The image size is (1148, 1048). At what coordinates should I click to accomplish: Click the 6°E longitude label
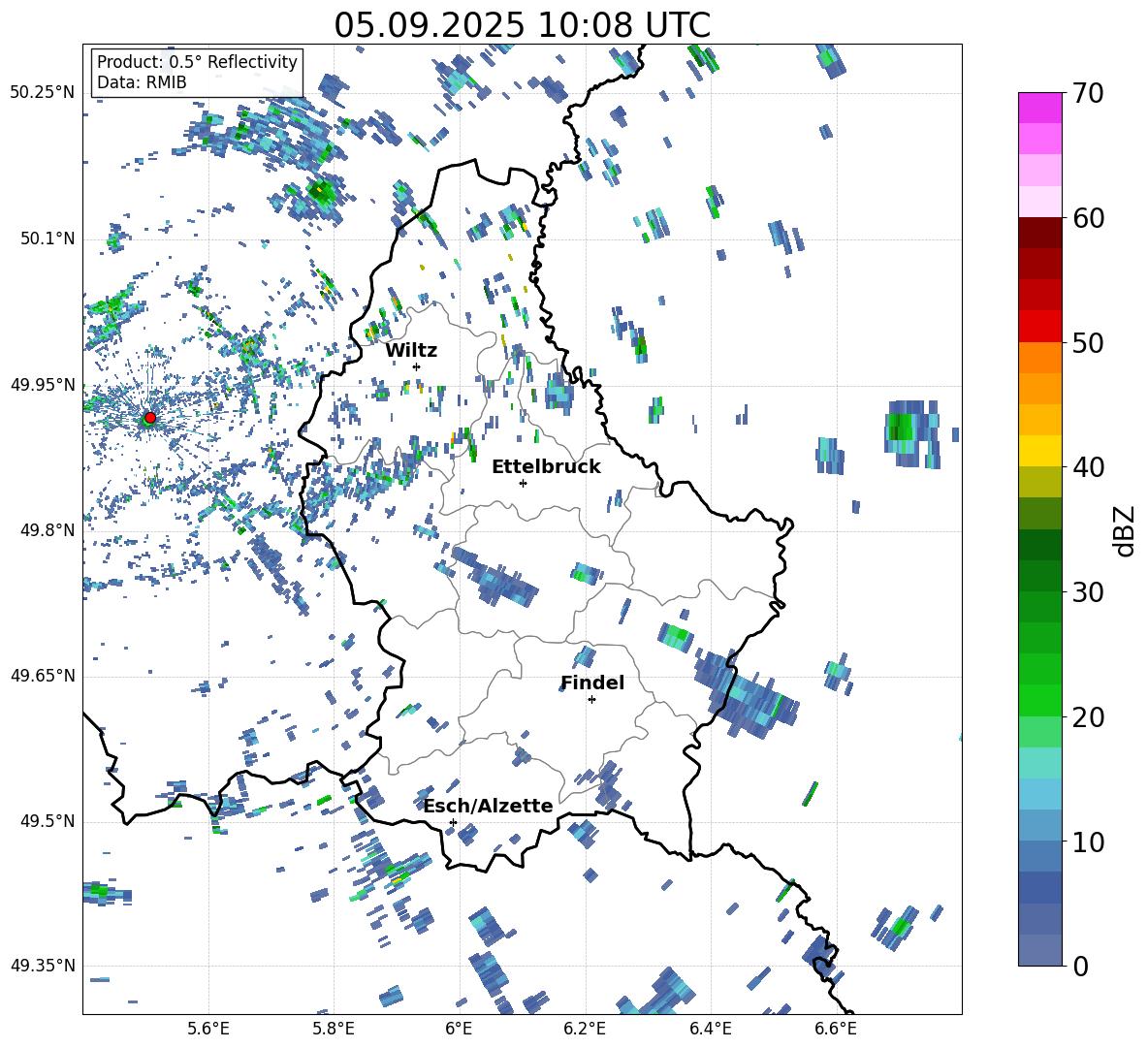(x=459, y=1029)
